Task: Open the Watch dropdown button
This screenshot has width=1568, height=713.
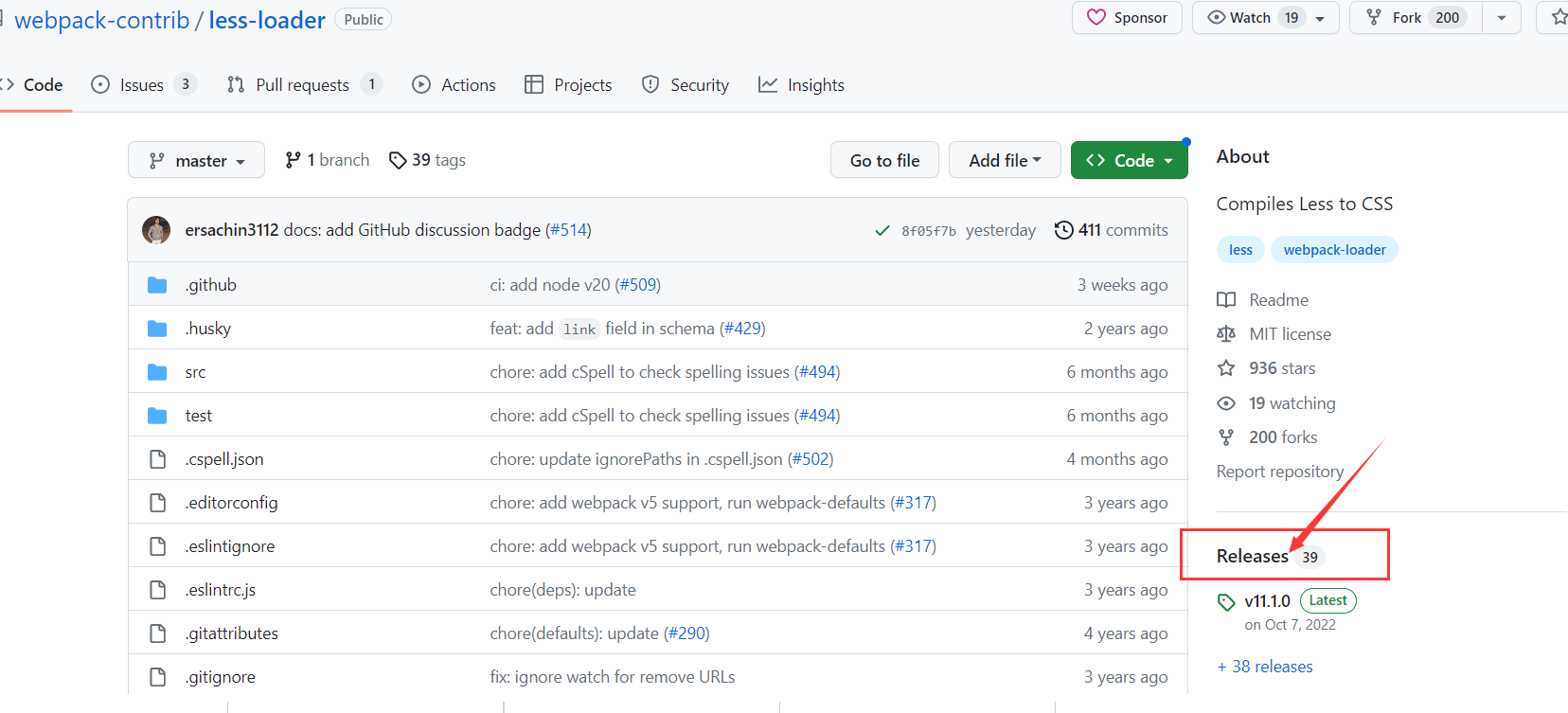Action: [1265, 18]
